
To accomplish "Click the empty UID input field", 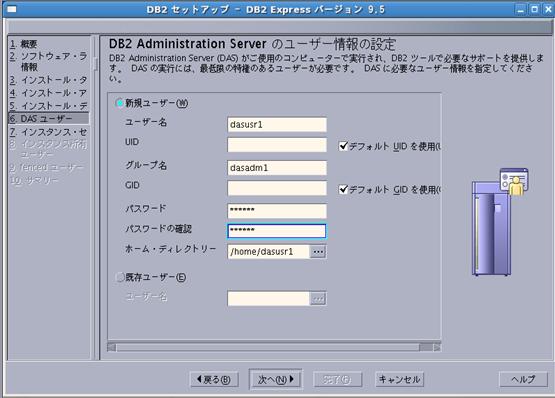I will coord(277,145).
